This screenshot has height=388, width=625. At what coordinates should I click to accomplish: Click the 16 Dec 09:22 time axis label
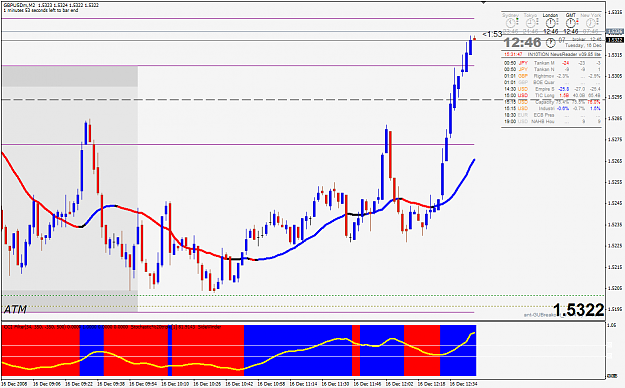coord(79,384)
